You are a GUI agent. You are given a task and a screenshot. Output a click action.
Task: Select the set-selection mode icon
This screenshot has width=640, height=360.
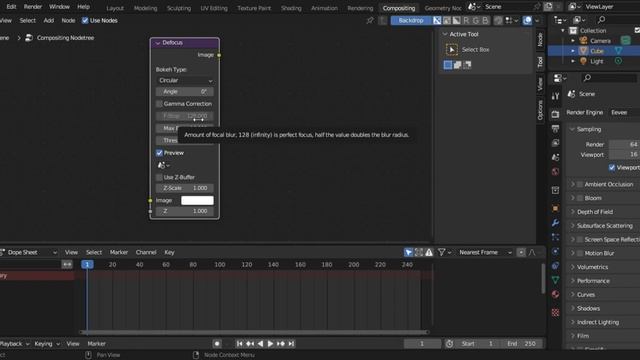(448, 65)
